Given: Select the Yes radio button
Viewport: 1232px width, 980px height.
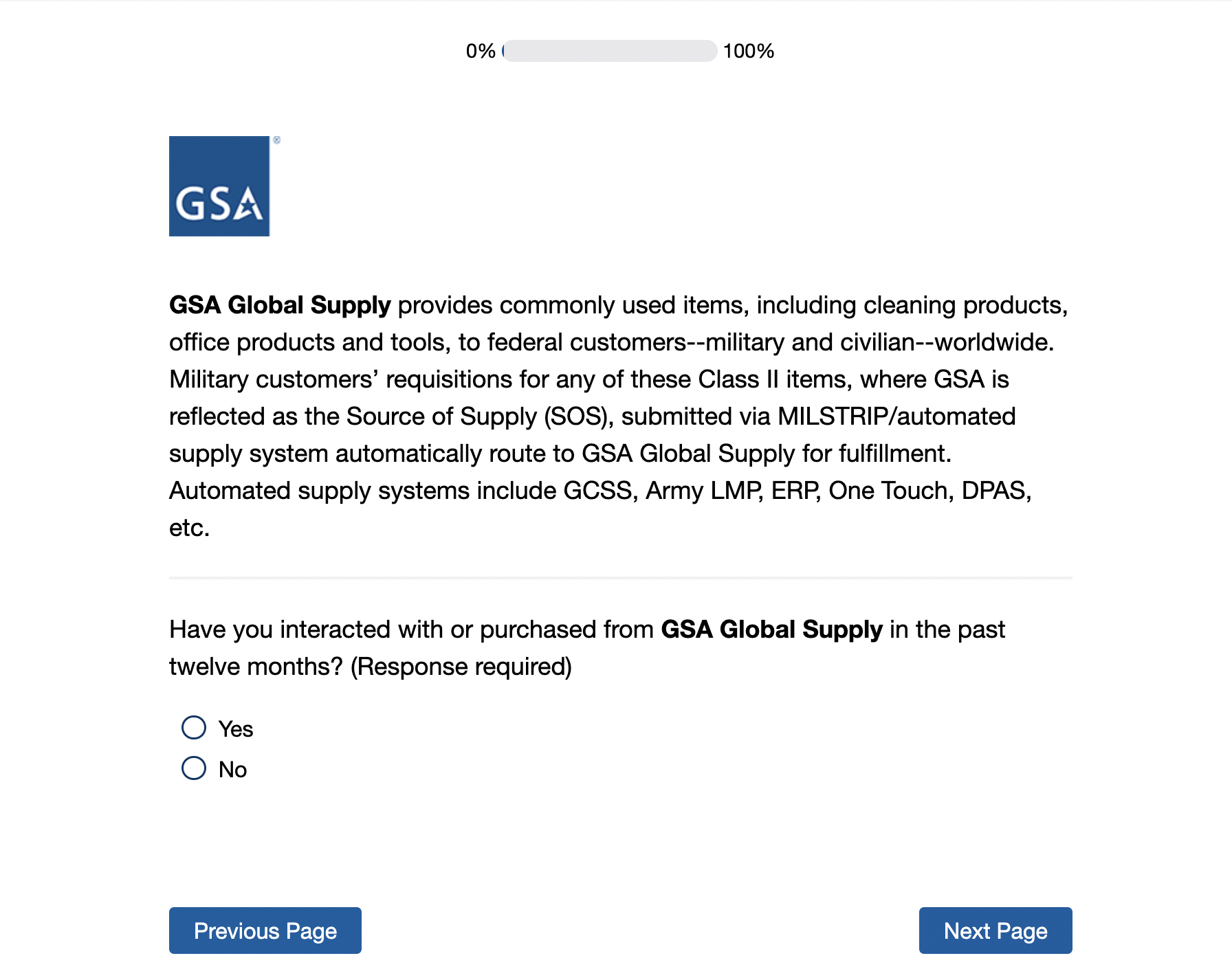Looking at the screenshot, I should tap(194, 728).
